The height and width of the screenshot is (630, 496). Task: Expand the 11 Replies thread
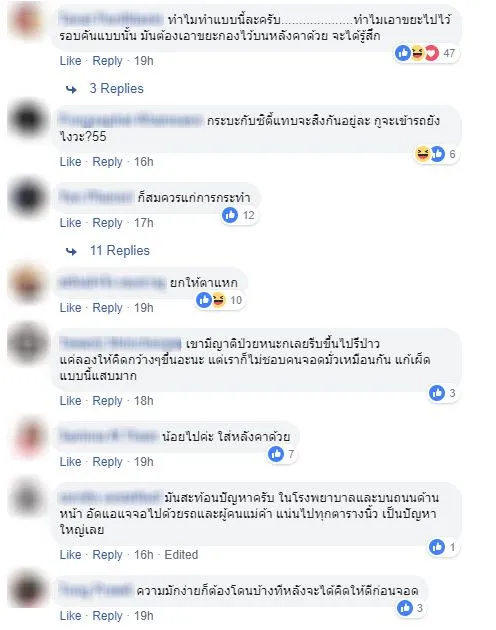pyautogui.click(x=120, y=251)
